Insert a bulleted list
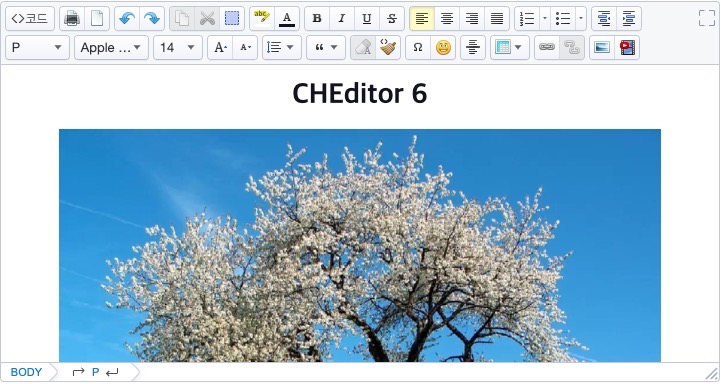This screenshot has height=384, width=721. pos(563,18)
